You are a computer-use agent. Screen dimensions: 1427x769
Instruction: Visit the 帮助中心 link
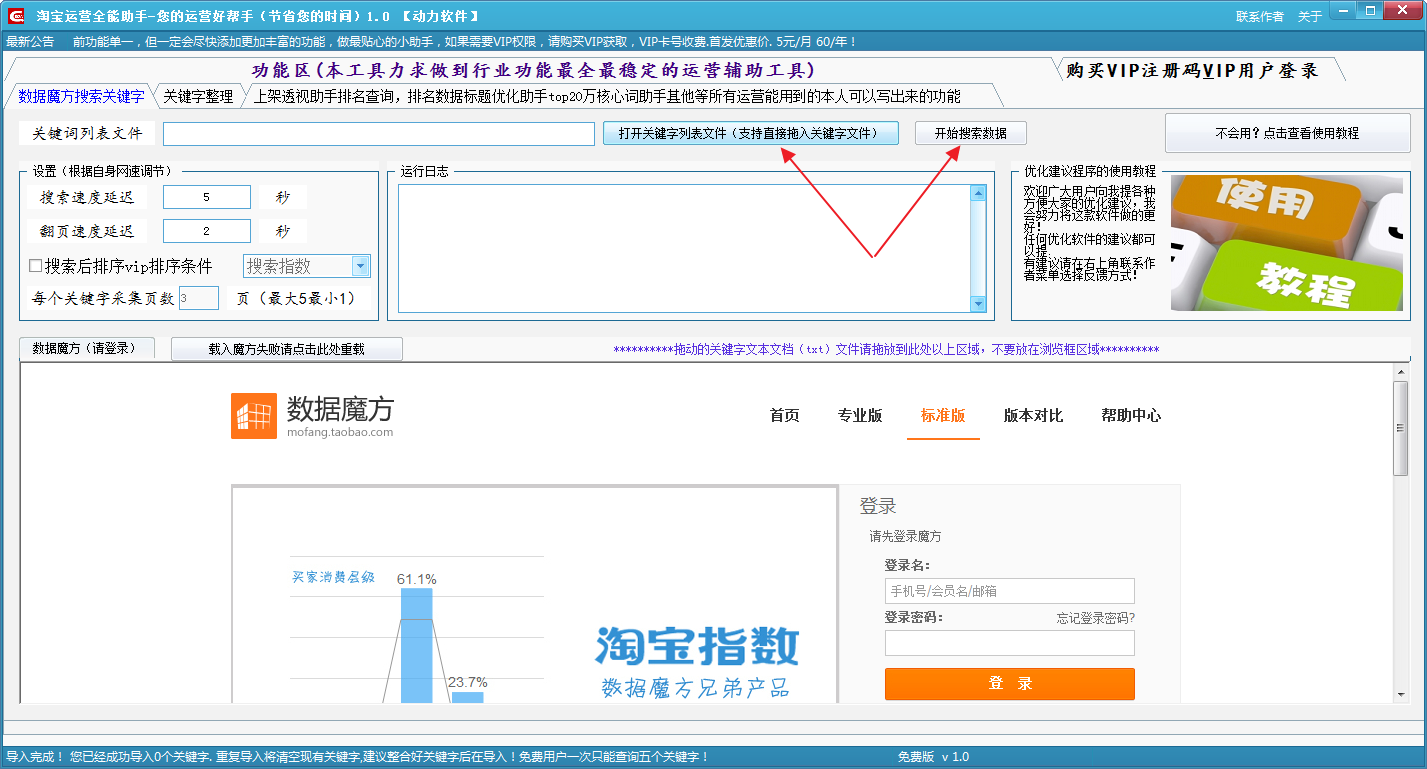pyautogui.click(x=1131, y=415)
